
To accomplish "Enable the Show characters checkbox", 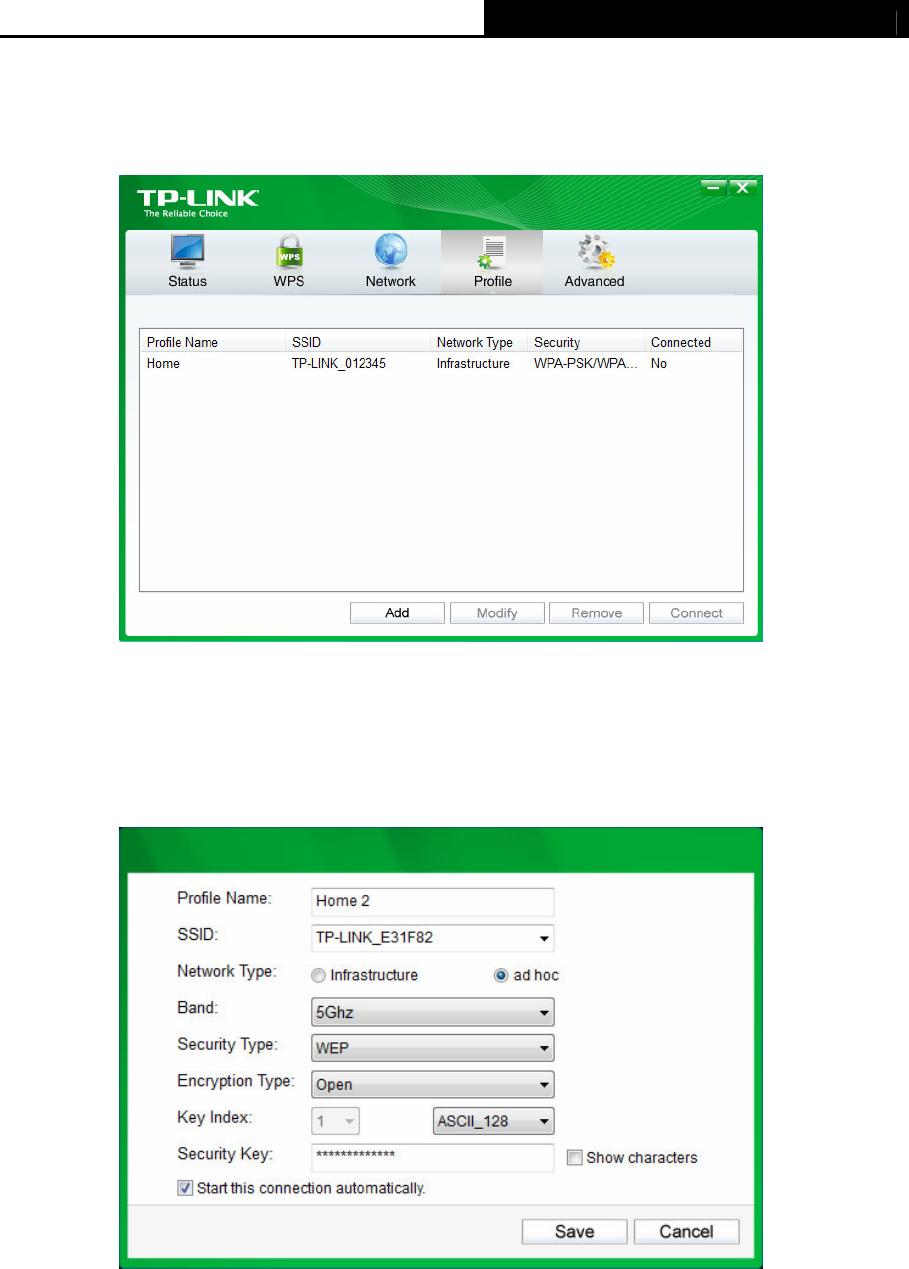I will tap(574, 1158).
